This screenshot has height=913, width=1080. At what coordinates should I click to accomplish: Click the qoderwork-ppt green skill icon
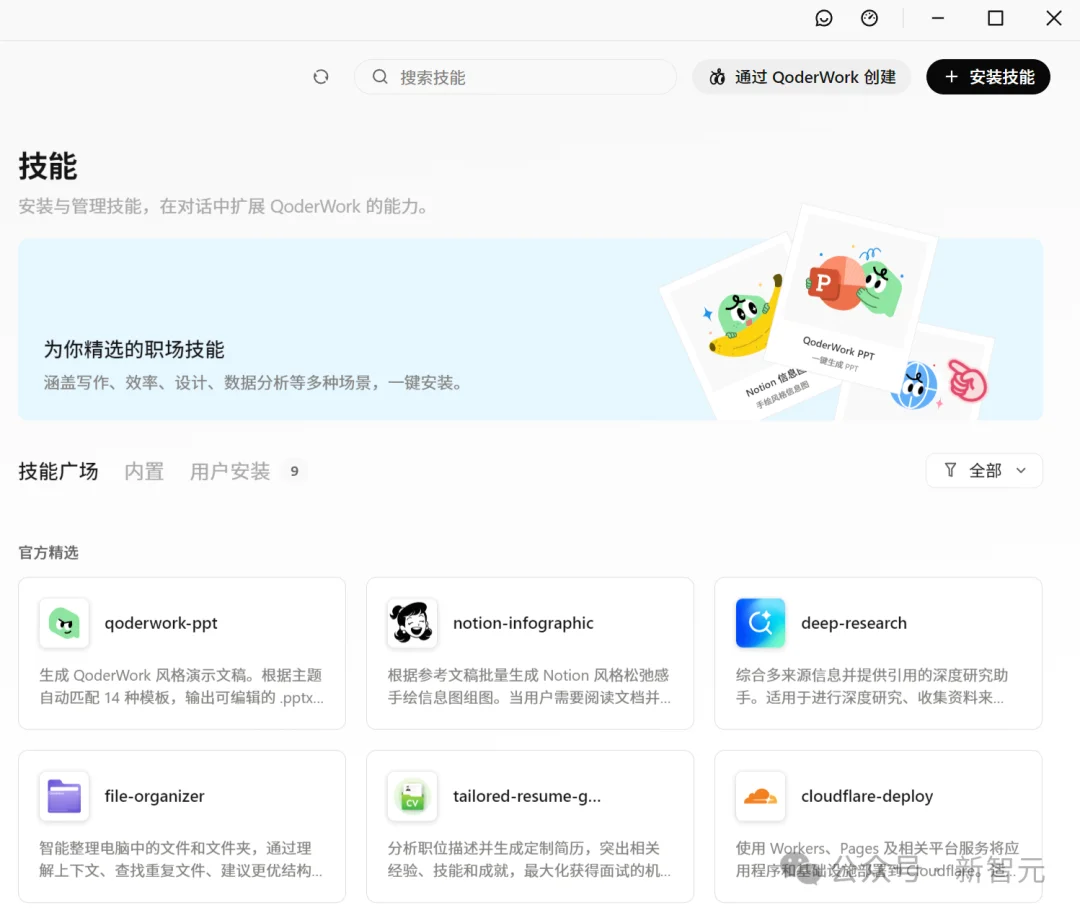[x=63, y=622]
